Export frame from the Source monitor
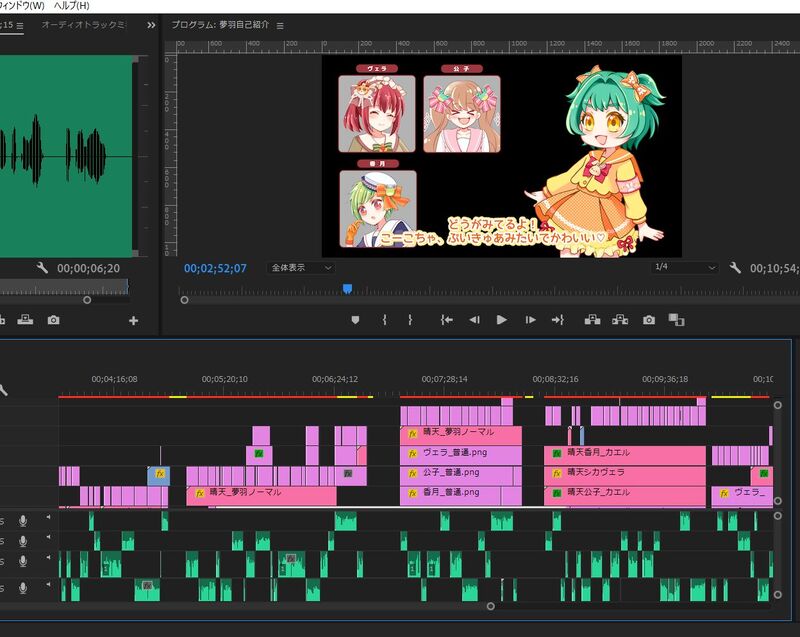This screenshot has height=637, width=800. pos(53,320)
